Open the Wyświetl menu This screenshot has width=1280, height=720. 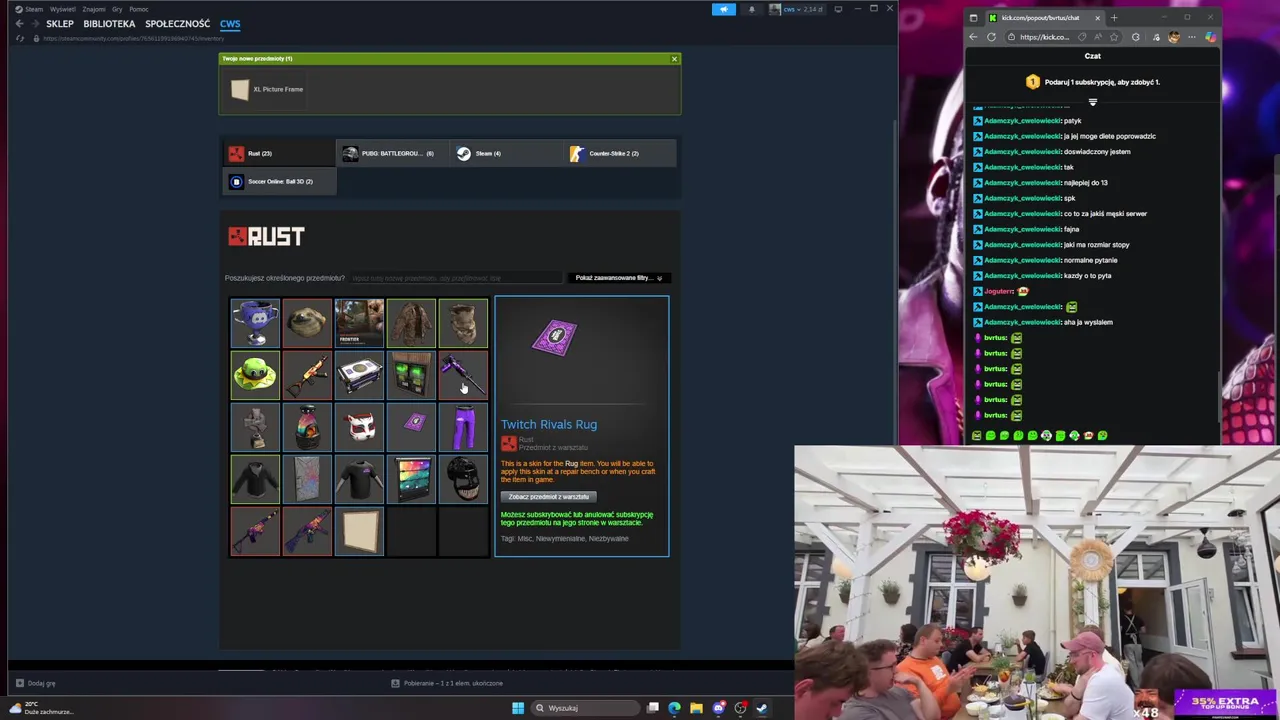point(62,9)
